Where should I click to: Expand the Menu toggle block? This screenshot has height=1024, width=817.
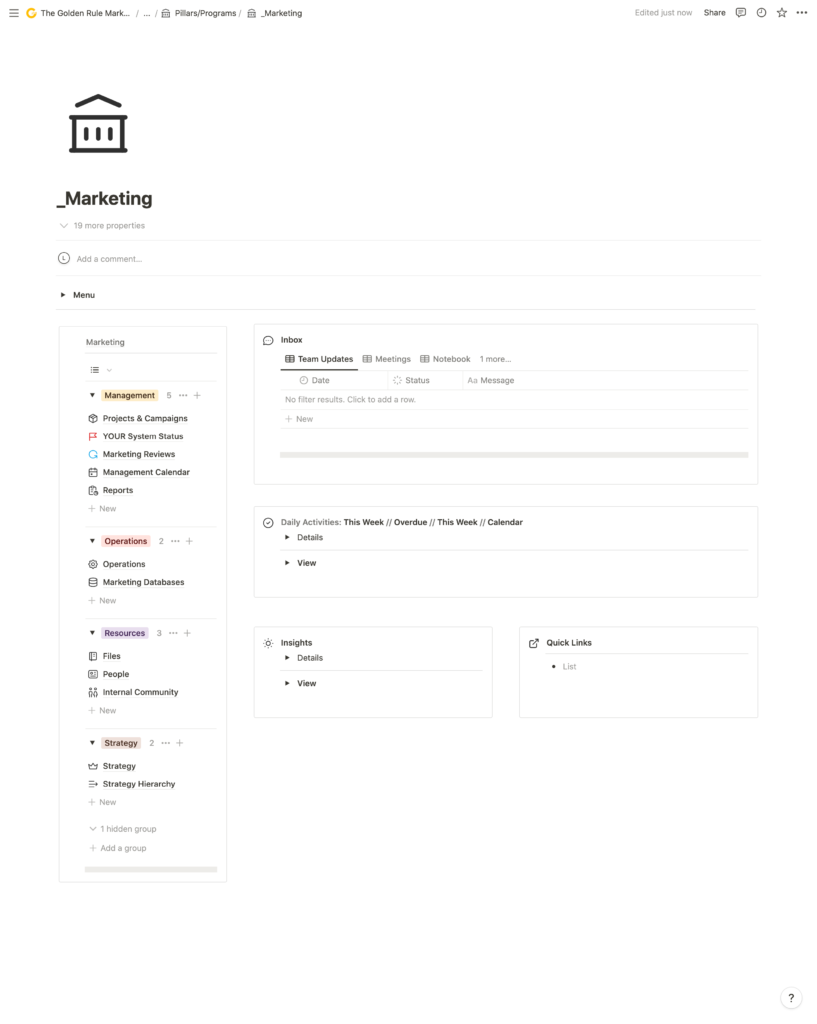(x=63, y=295)
